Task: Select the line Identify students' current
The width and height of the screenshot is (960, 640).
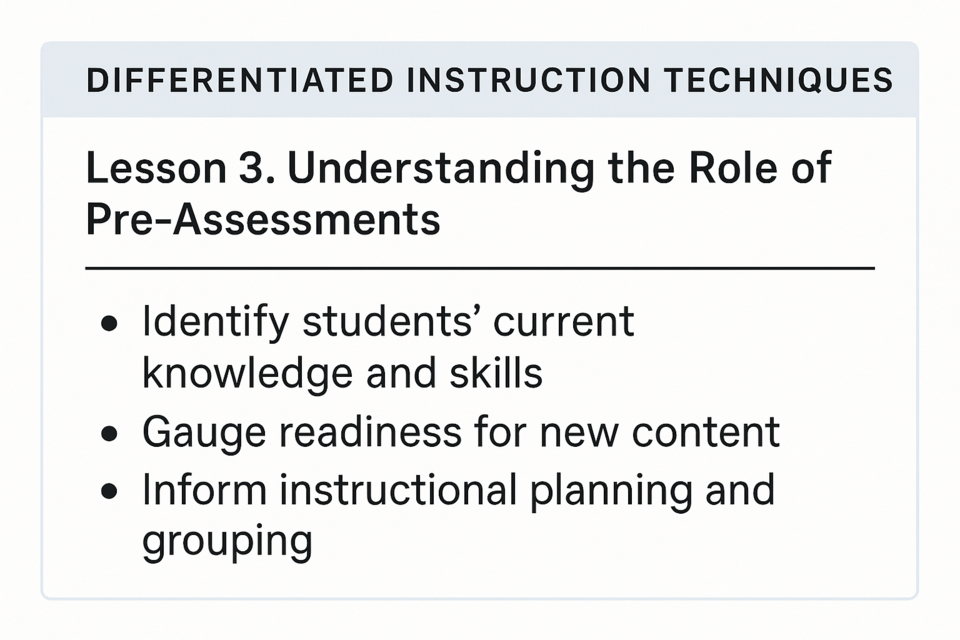Action: (388, 321)
